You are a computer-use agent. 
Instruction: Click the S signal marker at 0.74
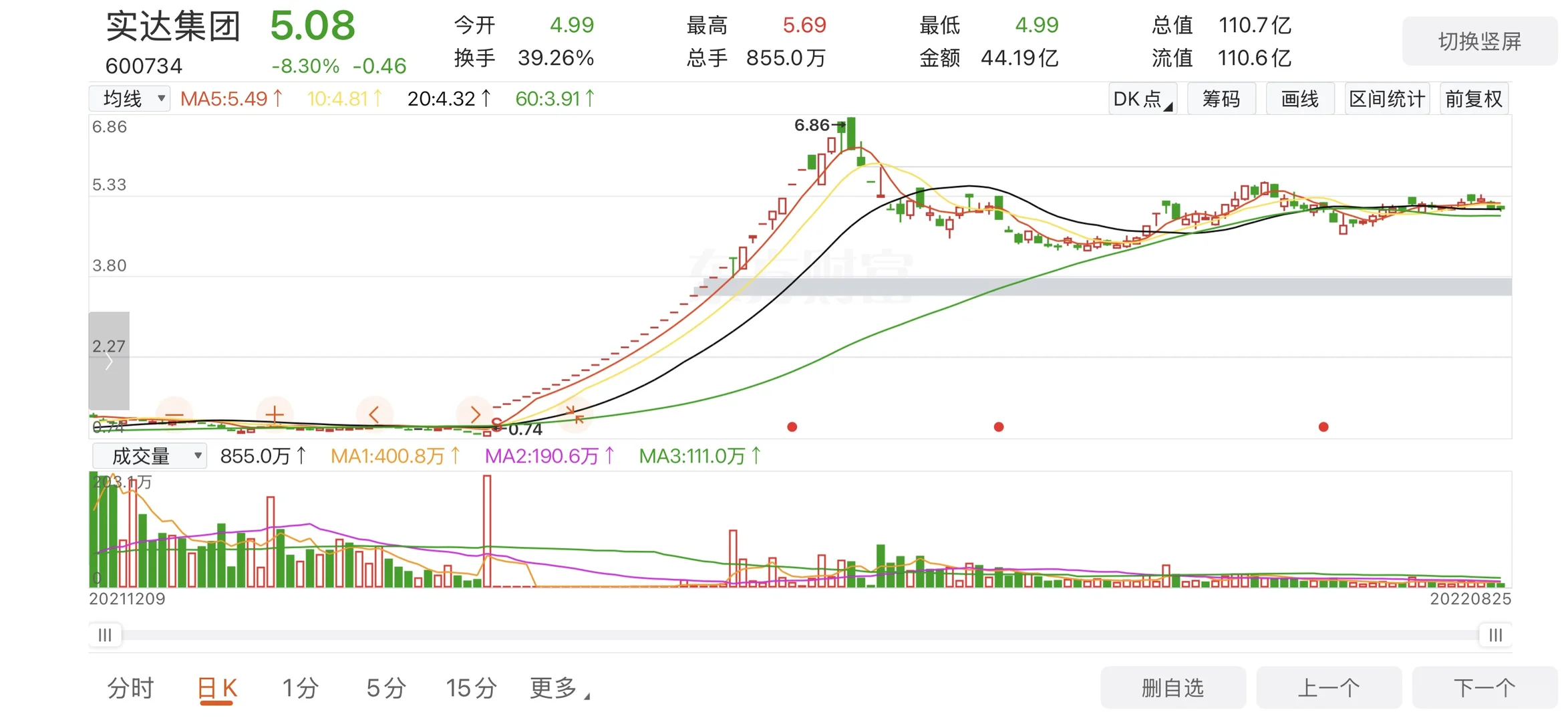click(x=496, y=424)
